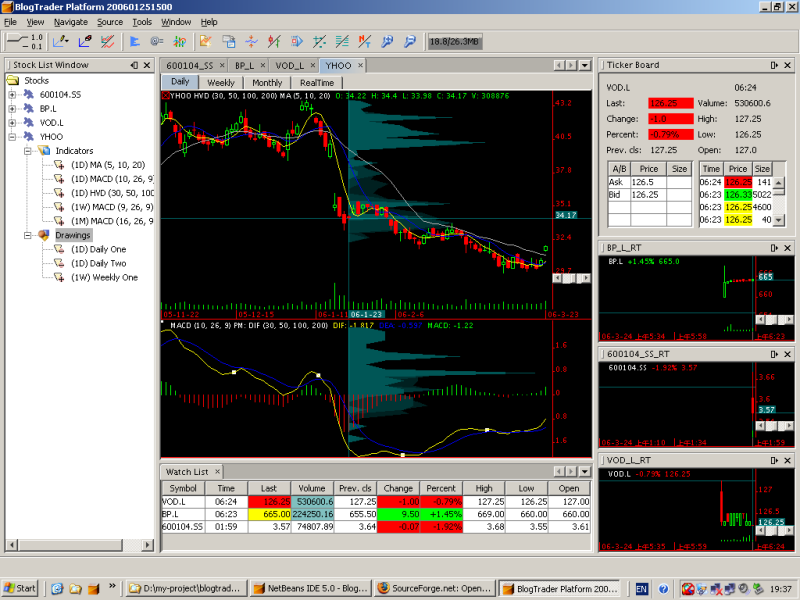
Task: Collapse the Indicators tree folder
Action: 28,151
